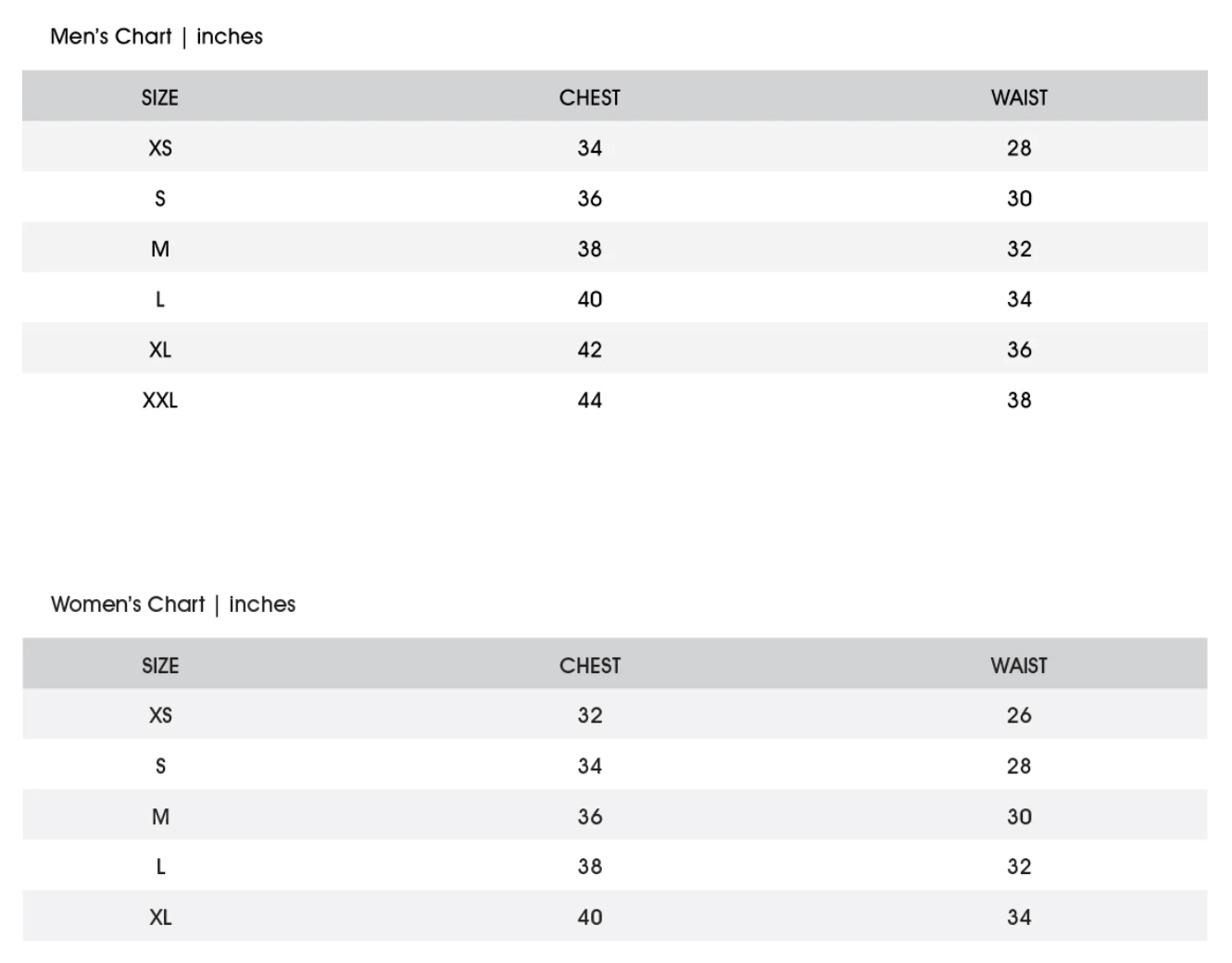Click Women's XS chest value 32
Screen dimensions: 1232x963
[x=589, y=716]
